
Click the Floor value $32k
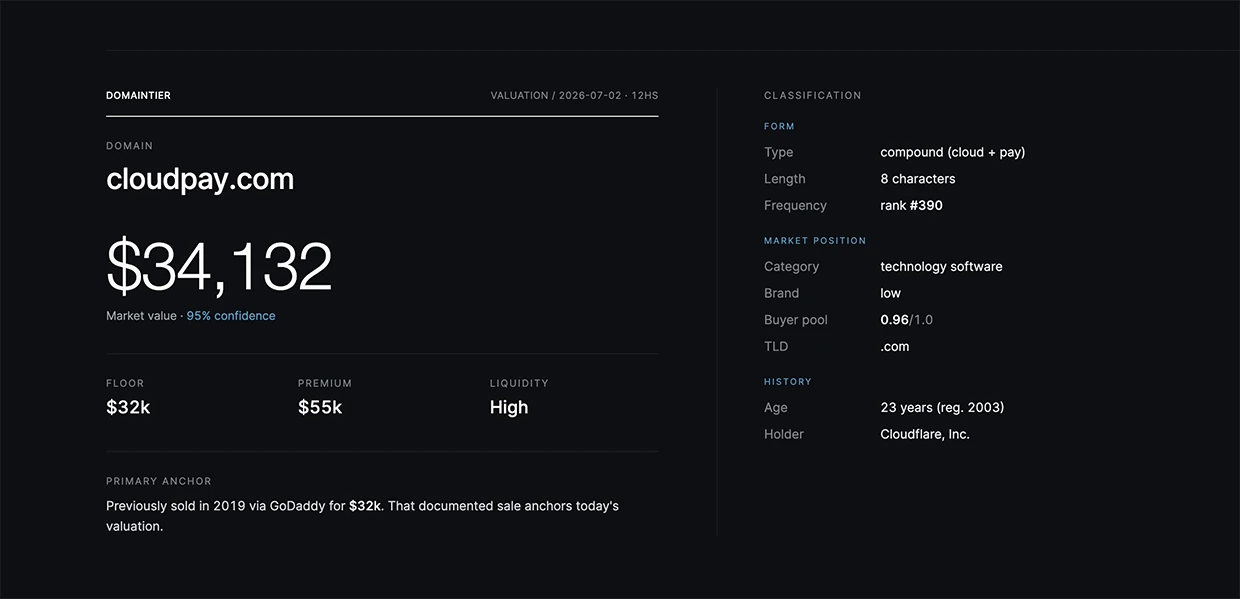(128, 407)
